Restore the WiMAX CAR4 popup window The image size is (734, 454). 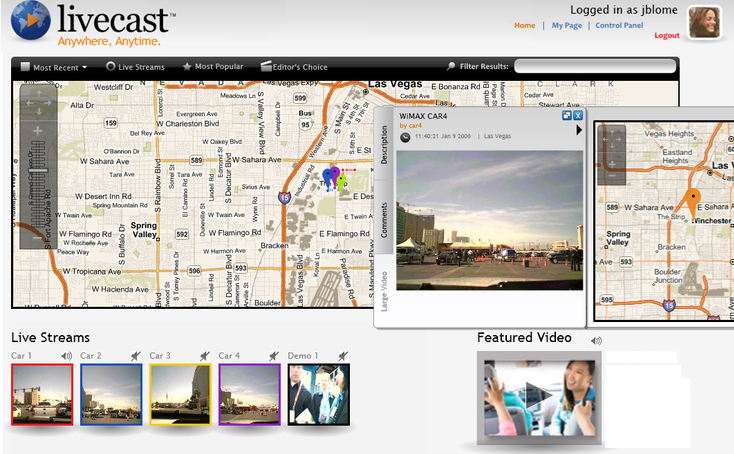tap(567, 115)
